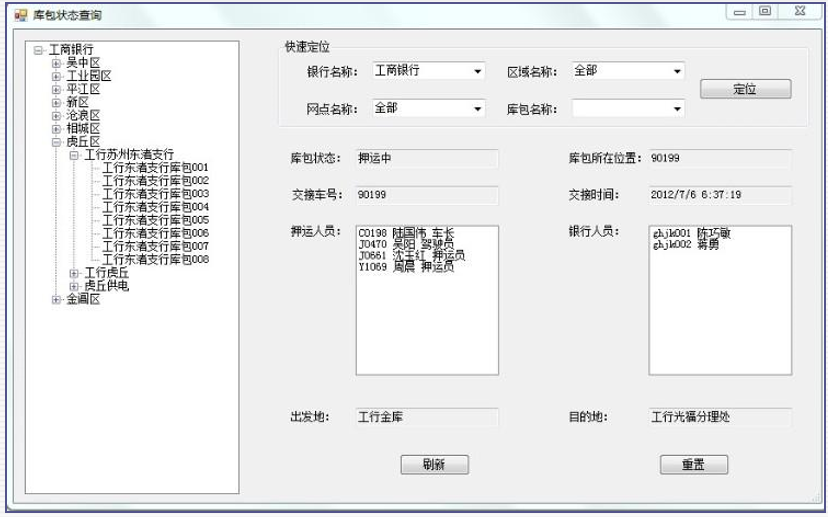Expand the 金阊区 tree node
This screenshot has width=828, height=517.
[x=56, y=299]
